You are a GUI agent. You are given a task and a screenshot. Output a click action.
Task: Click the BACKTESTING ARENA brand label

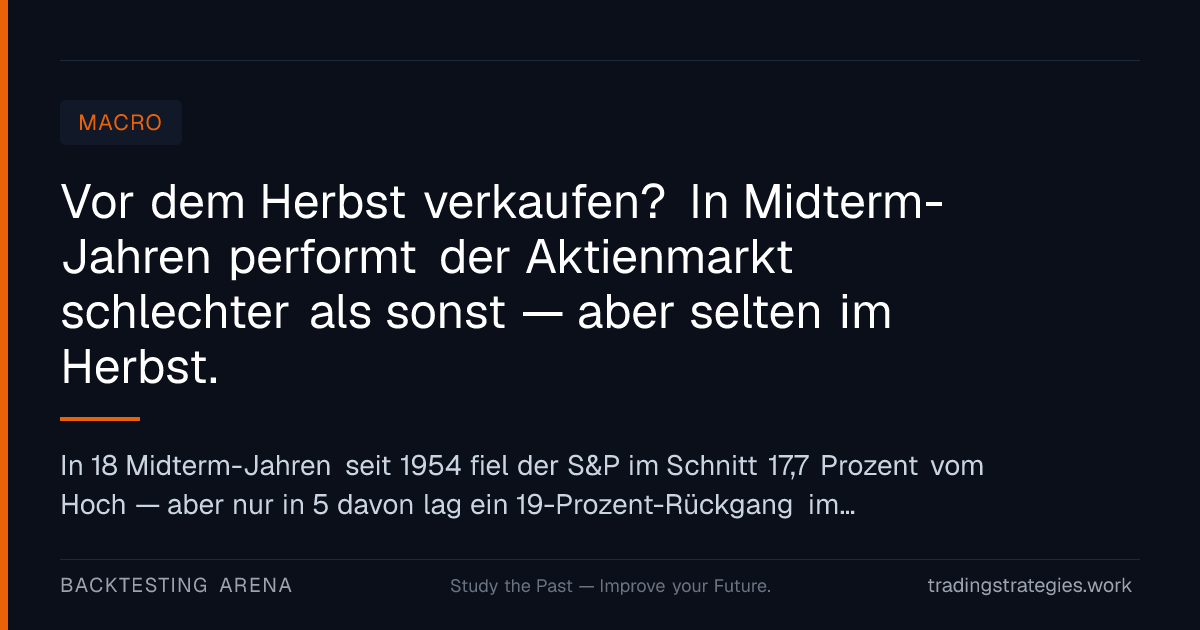pos(176,585)
